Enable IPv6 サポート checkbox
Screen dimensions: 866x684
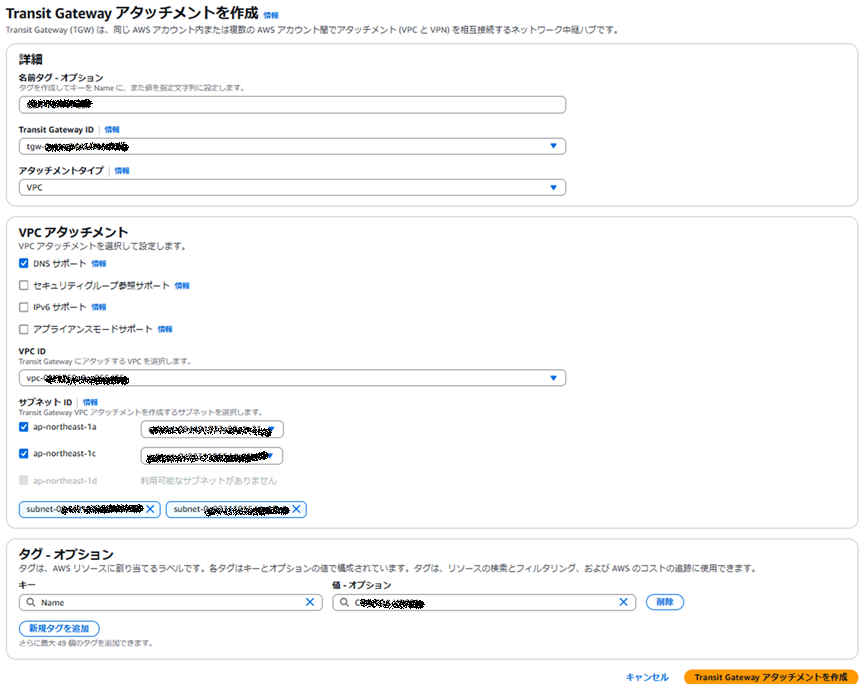click(x=24, y=307)
